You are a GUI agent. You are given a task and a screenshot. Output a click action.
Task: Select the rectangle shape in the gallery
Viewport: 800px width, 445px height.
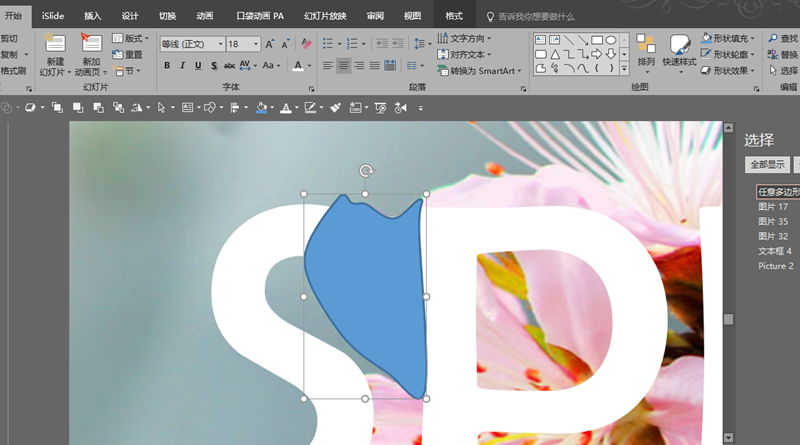point(596,40)
